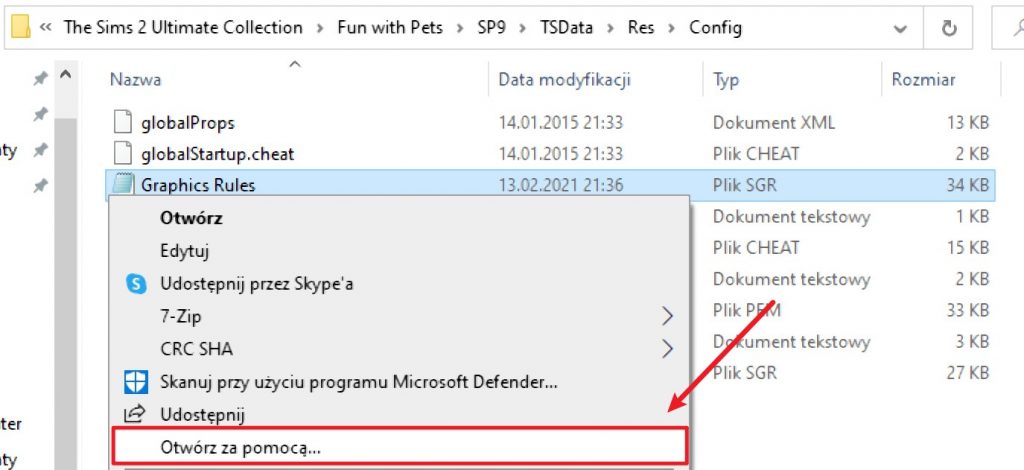Click the folder icon in the address bar
1024x470 pixels.
pos(20,27)
